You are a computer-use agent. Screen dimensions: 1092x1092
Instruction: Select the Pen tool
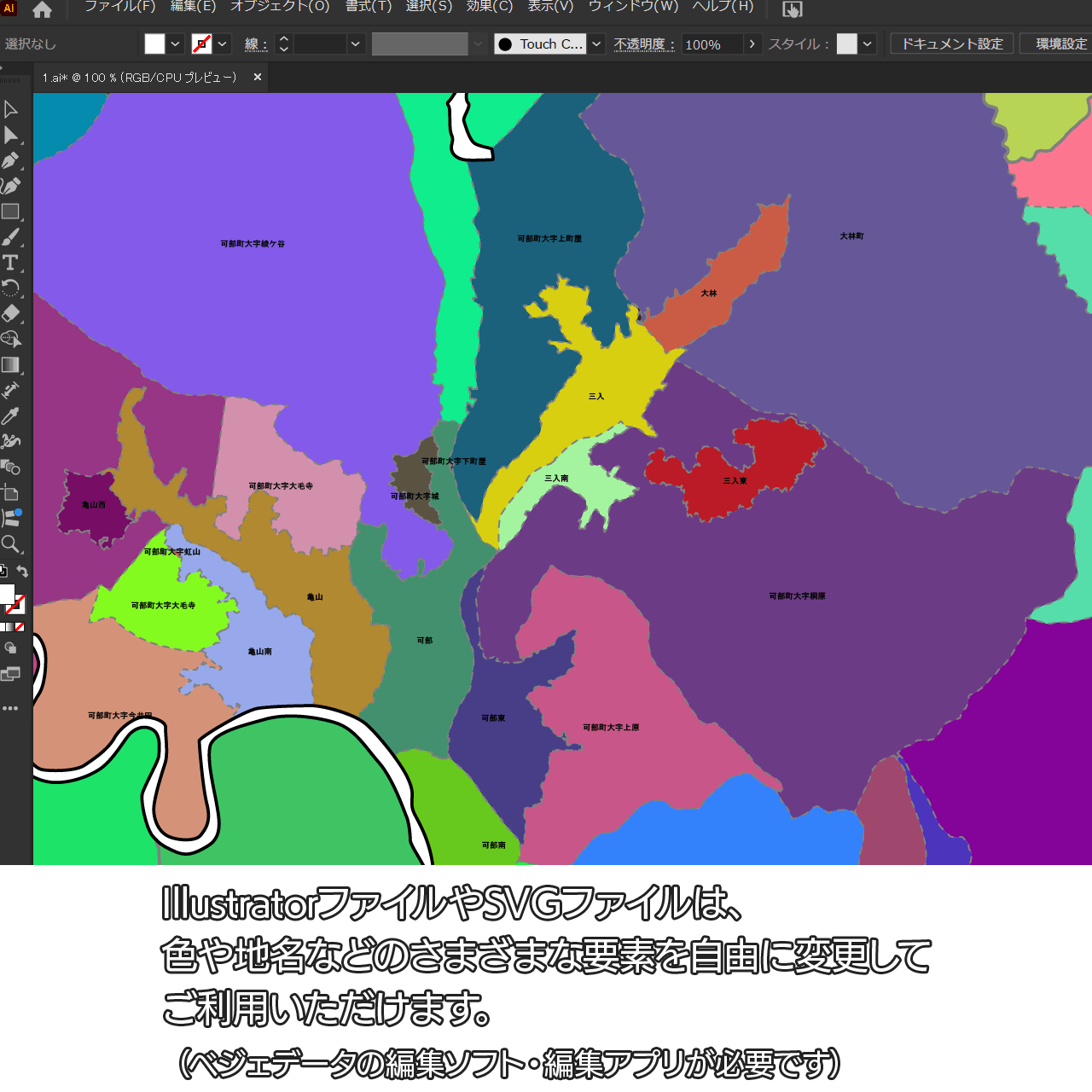[x=10, y=160]
